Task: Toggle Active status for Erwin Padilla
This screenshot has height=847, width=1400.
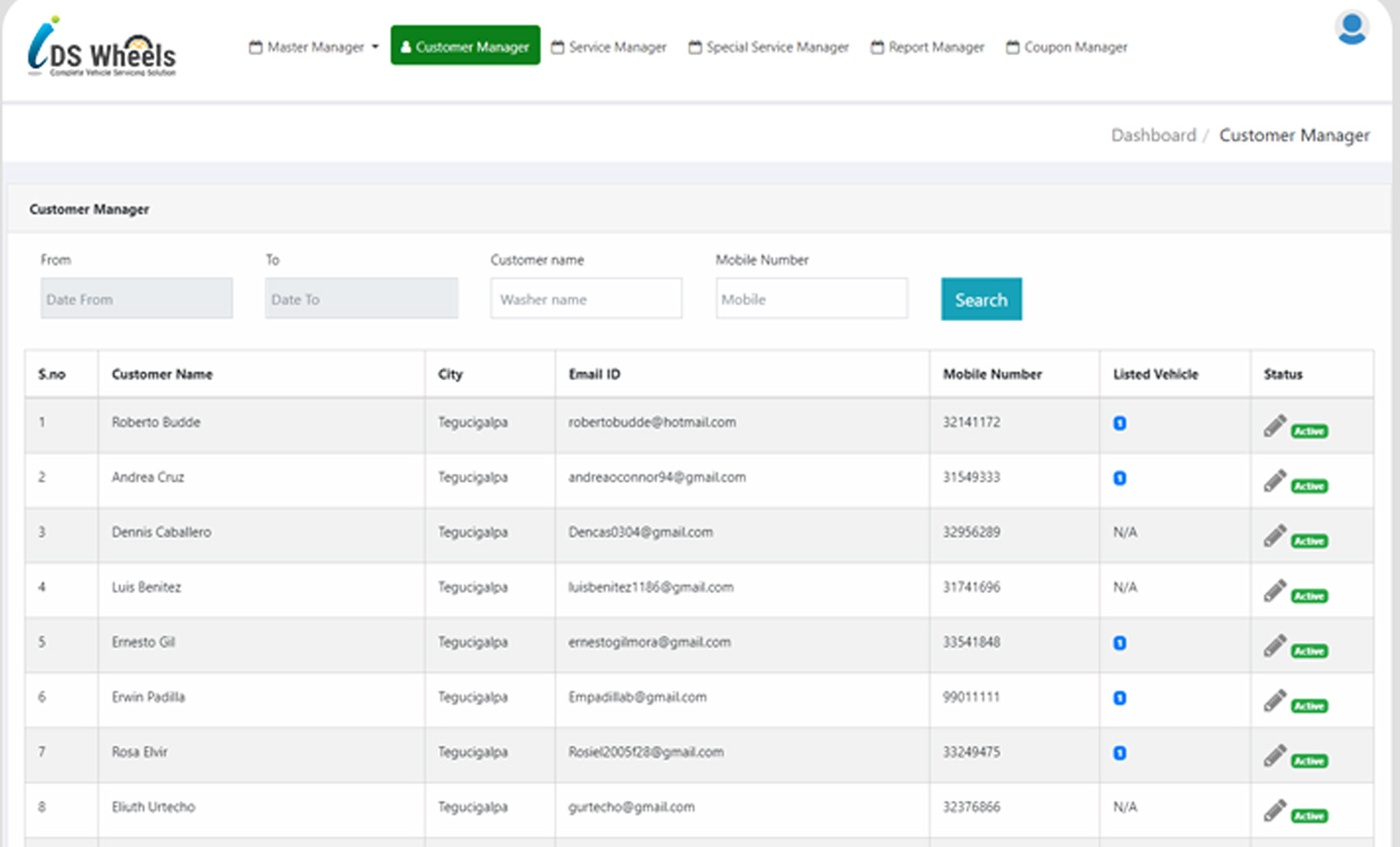Action: (x=1309, y=706)
